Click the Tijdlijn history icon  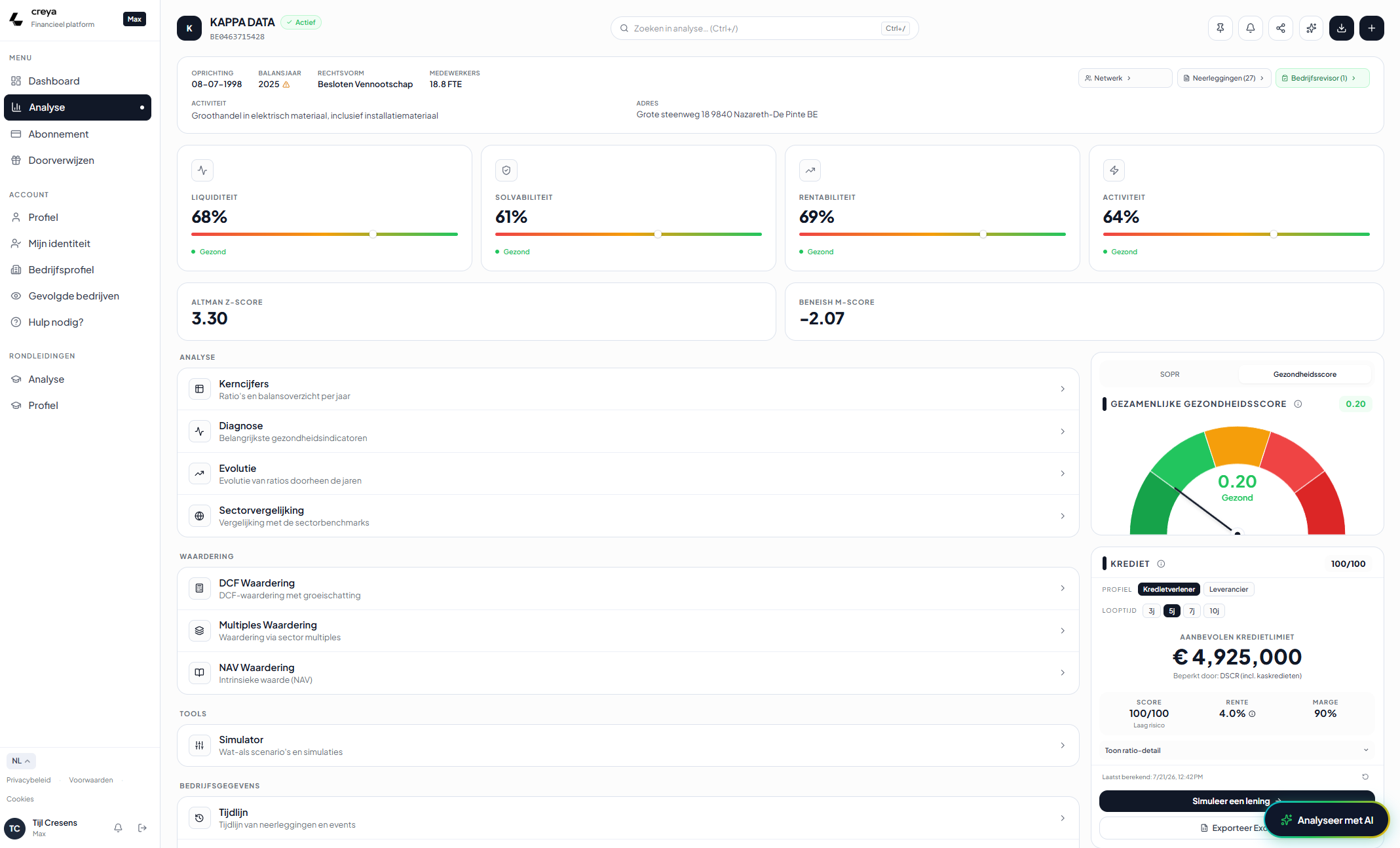pos(200,818)
